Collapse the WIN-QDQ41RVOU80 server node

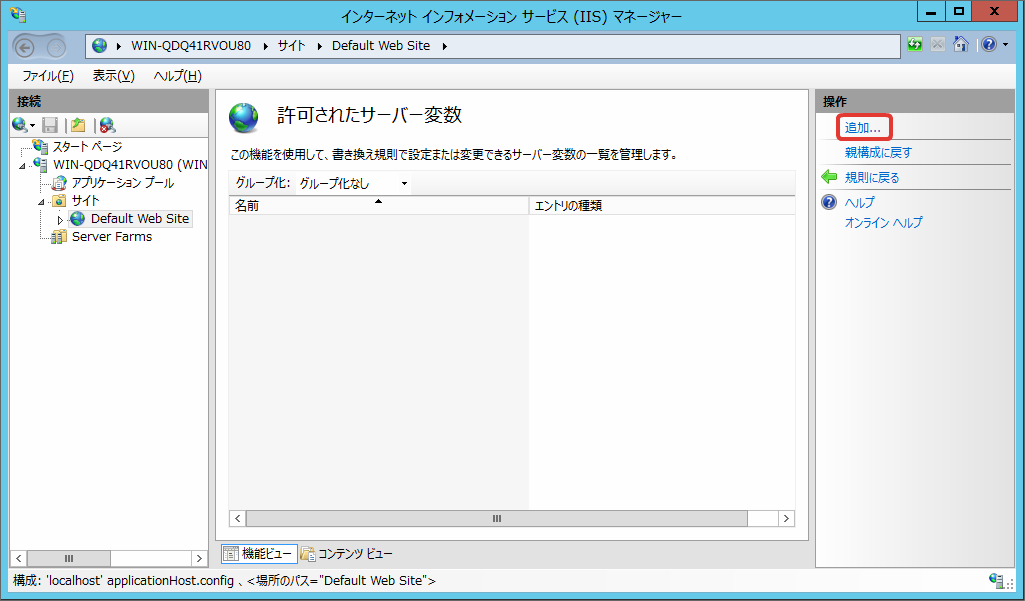[x=23, y=165]
